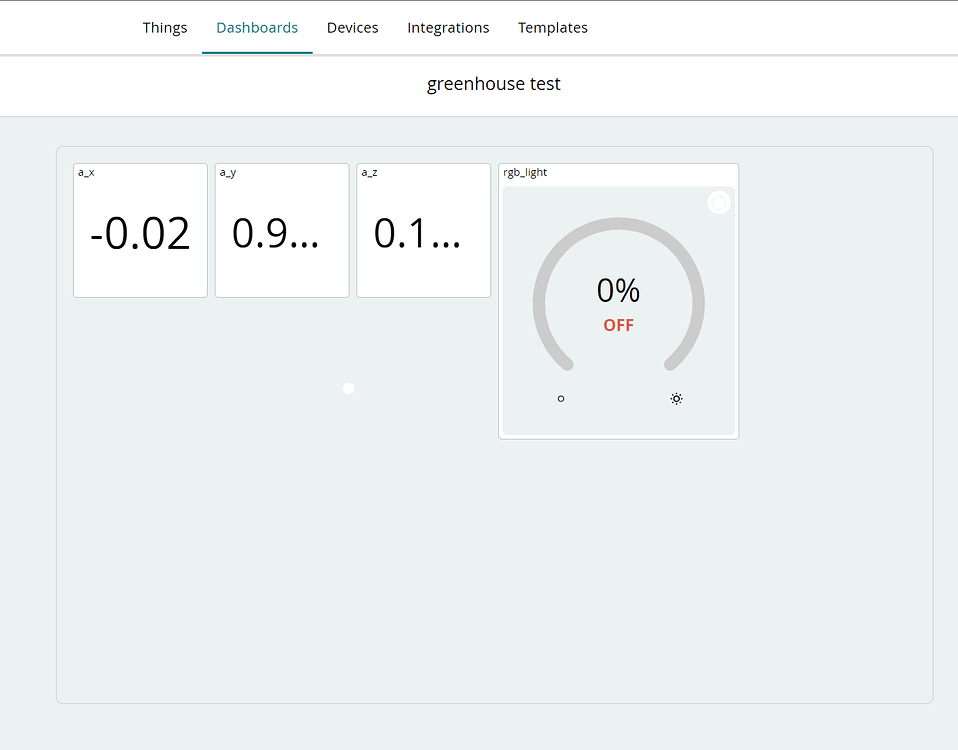Switch to the Things tab
Viewport: 958px width, 750px height.
[x=164, y=27]
